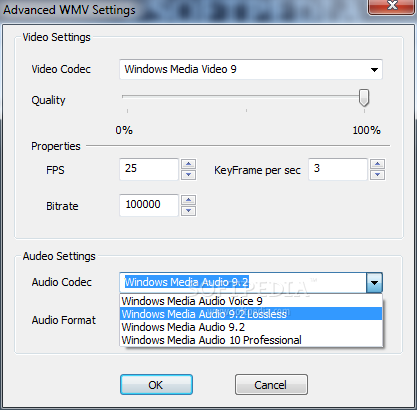Close the Advanced WMV Settings dialog
The image size is (417, 410).
(x=392, y=6)
